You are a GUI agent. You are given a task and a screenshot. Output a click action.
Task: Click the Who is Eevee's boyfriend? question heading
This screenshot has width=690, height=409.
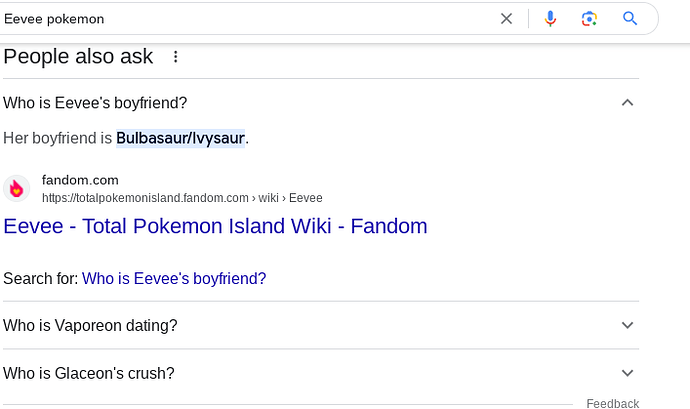(x=95, y=103)
